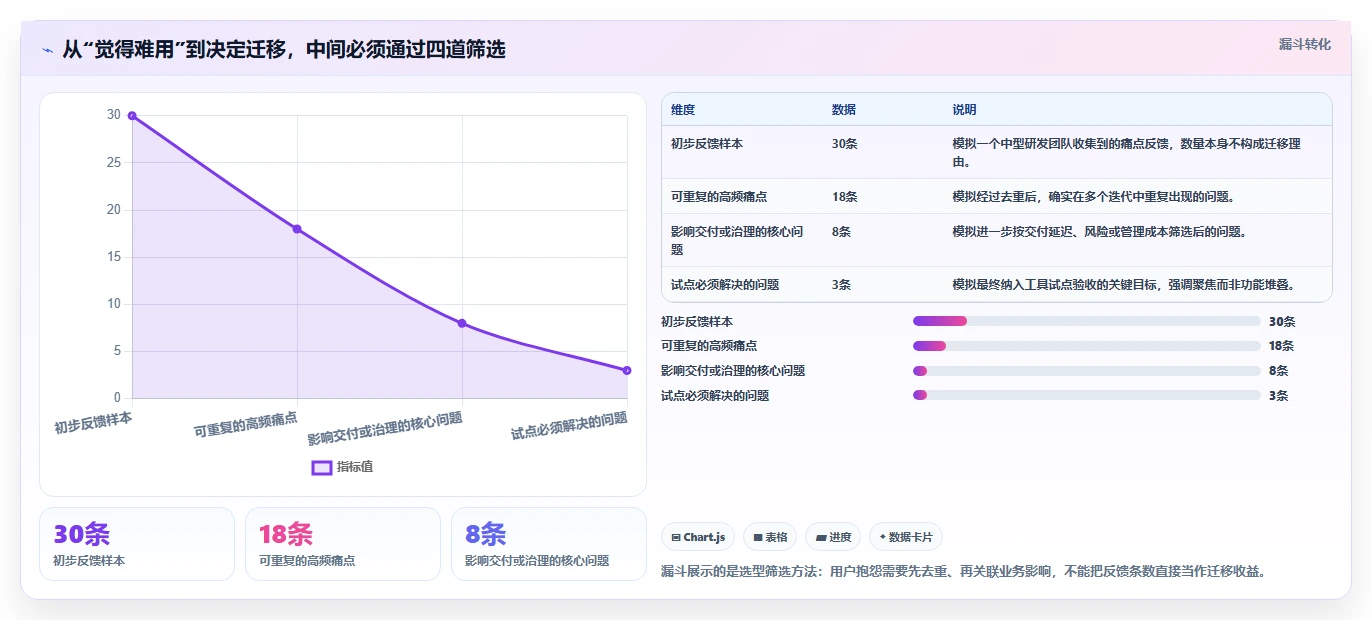Screen dimensions: 1372x620
Task: Select the 表格 tag
Action: [770, 537]
